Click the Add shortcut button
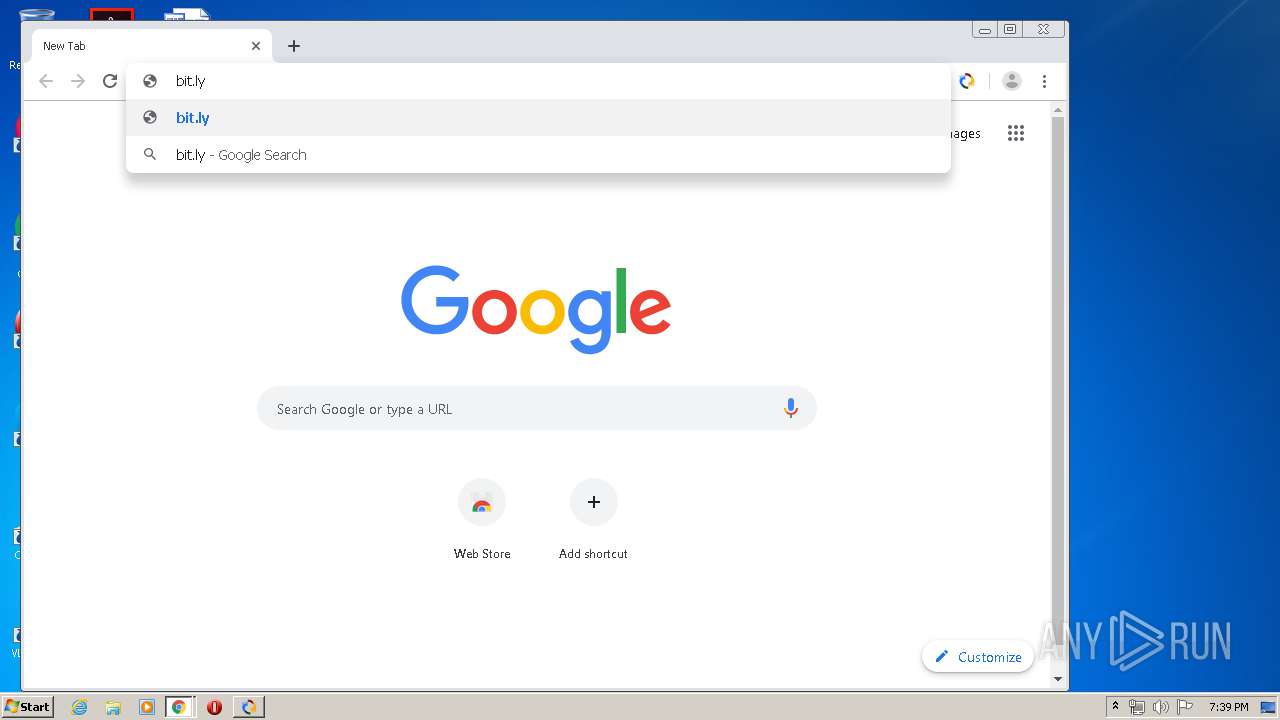This screenshot has height=720, width=1280. 594,521
